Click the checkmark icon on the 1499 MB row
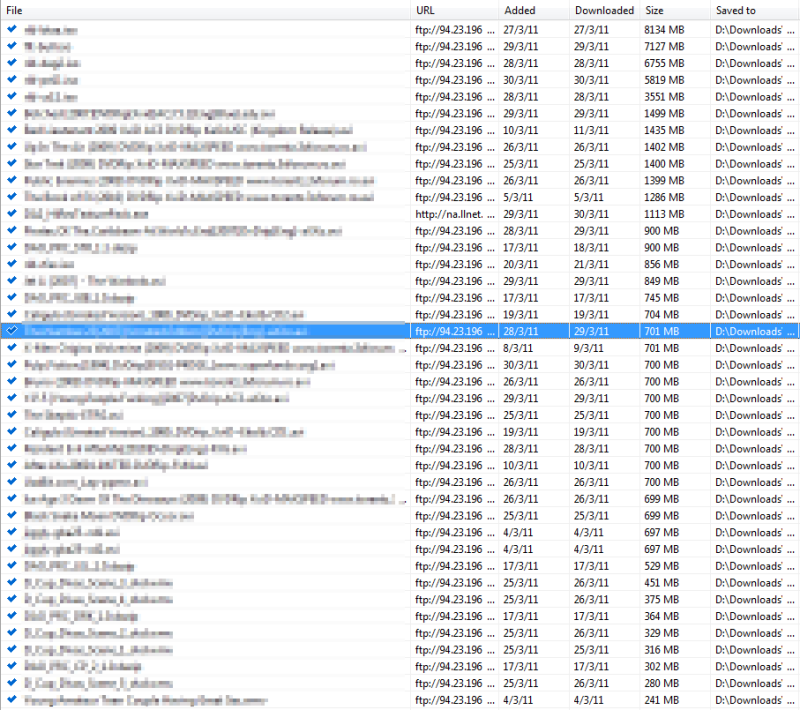800x710 pixels. (x=11, y=113)
